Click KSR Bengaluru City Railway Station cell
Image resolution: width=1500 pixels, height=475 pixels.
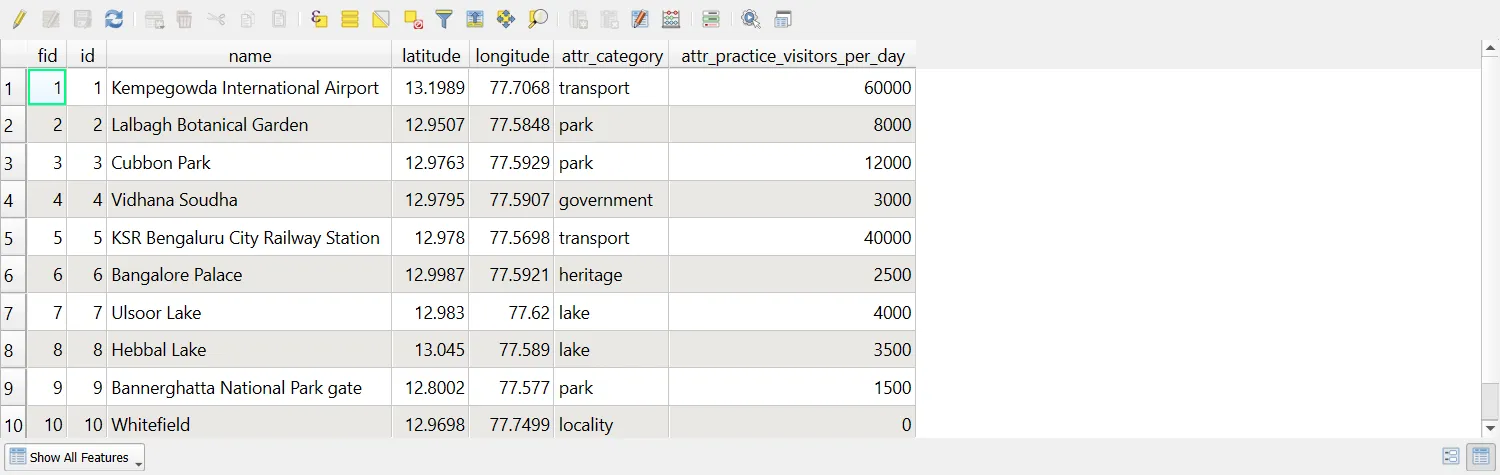click(249, 237)
